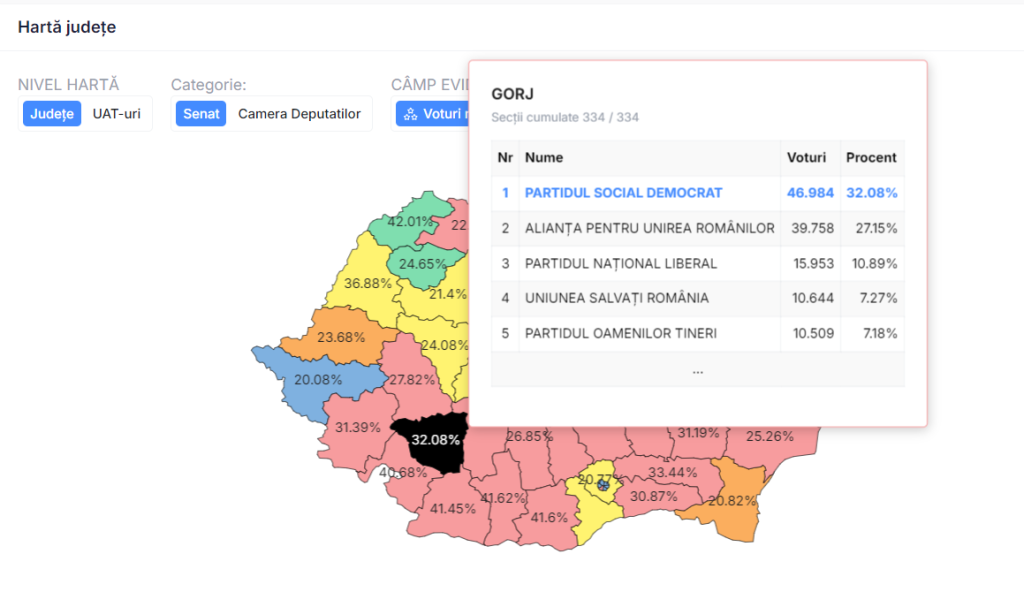The image size is (1024, 592).
Task: Switch category to Camera Deputatilor
Action: (x=299, y=114)
